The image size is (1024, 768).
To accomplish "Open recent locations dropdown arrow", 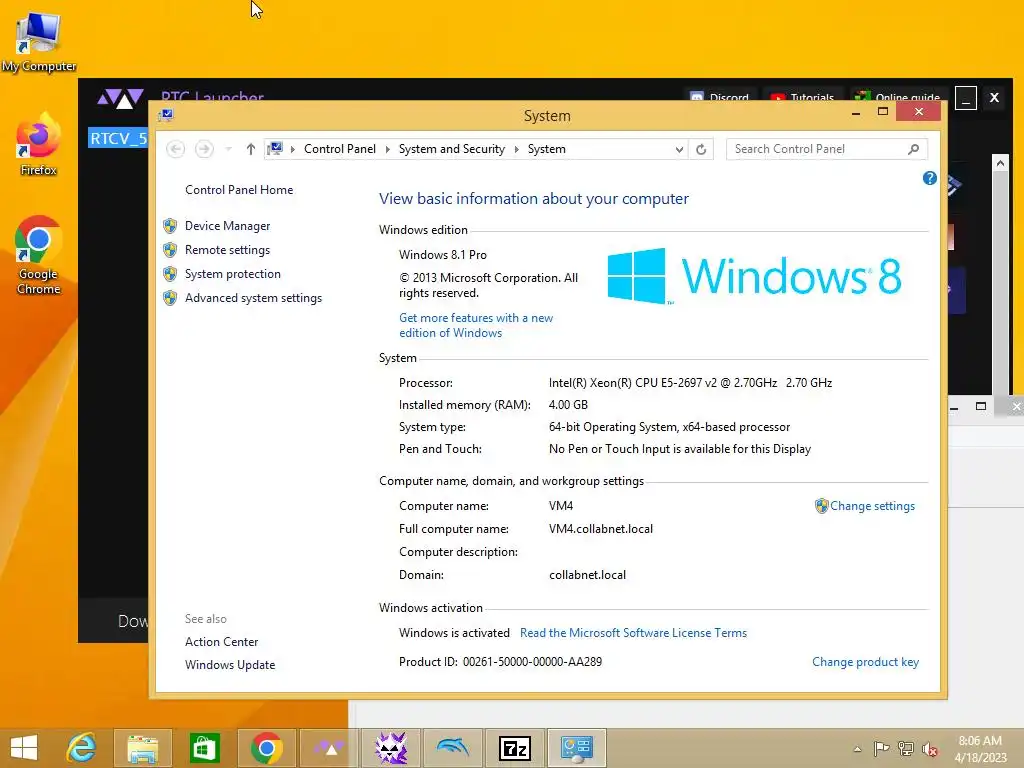I will pyautogui.click(x=229, y=149).
